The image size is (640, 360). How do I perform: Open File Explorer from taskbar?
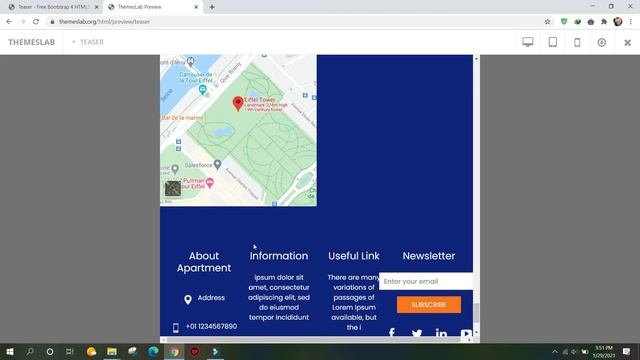click(x=112, y=351)
